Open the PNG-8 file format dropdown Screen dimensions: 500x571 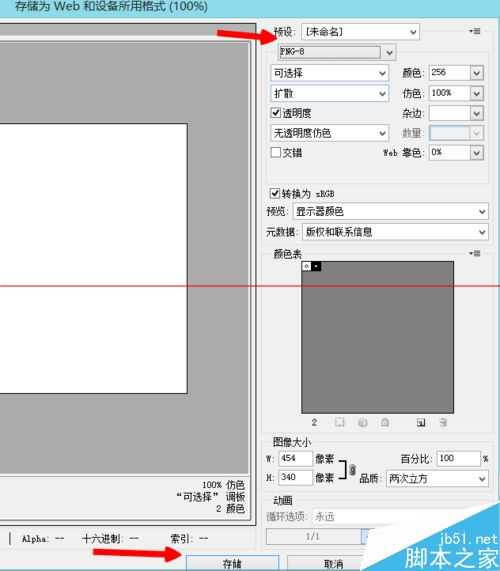pos(337,52)
